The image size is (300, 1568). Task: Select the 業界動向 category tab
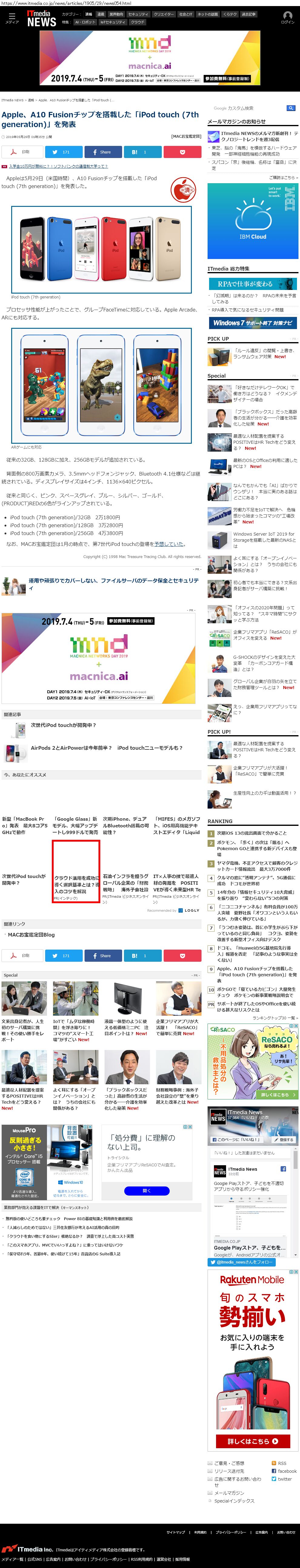116,14
